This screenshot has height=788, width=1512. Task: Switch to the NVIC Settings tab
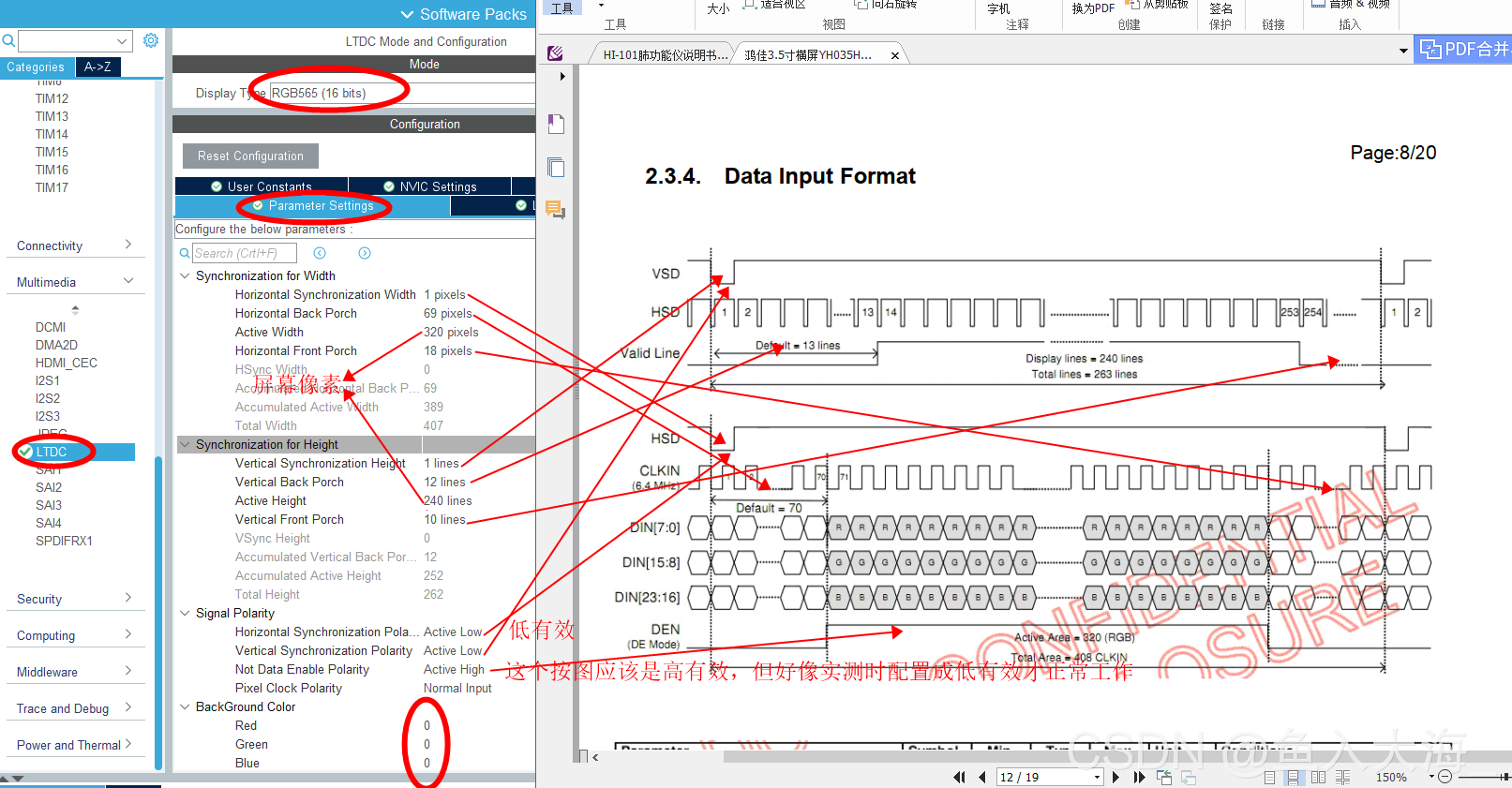click(x=429, y=186)
